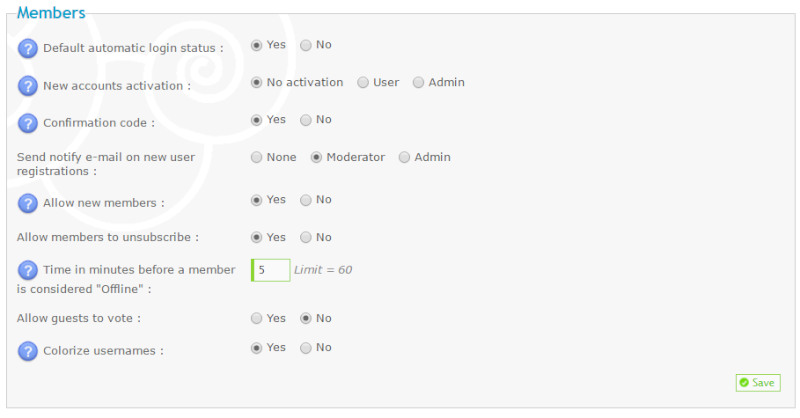Select User for new accounts activation

pyautogui.click(x=363, y=83)
